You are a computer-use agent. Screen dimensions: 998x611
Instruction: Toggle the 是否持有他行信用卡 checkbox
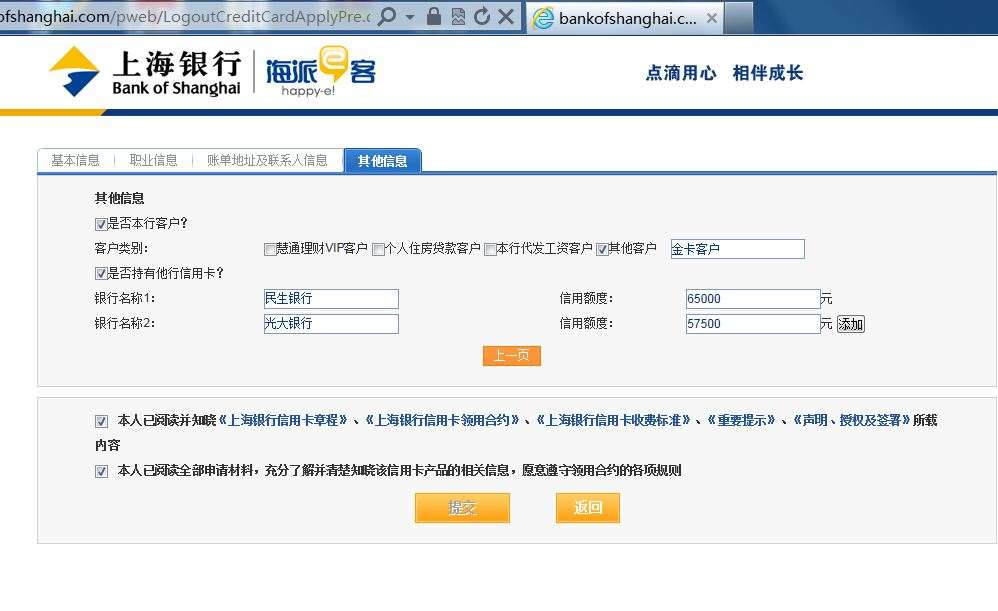pos(101,274)
